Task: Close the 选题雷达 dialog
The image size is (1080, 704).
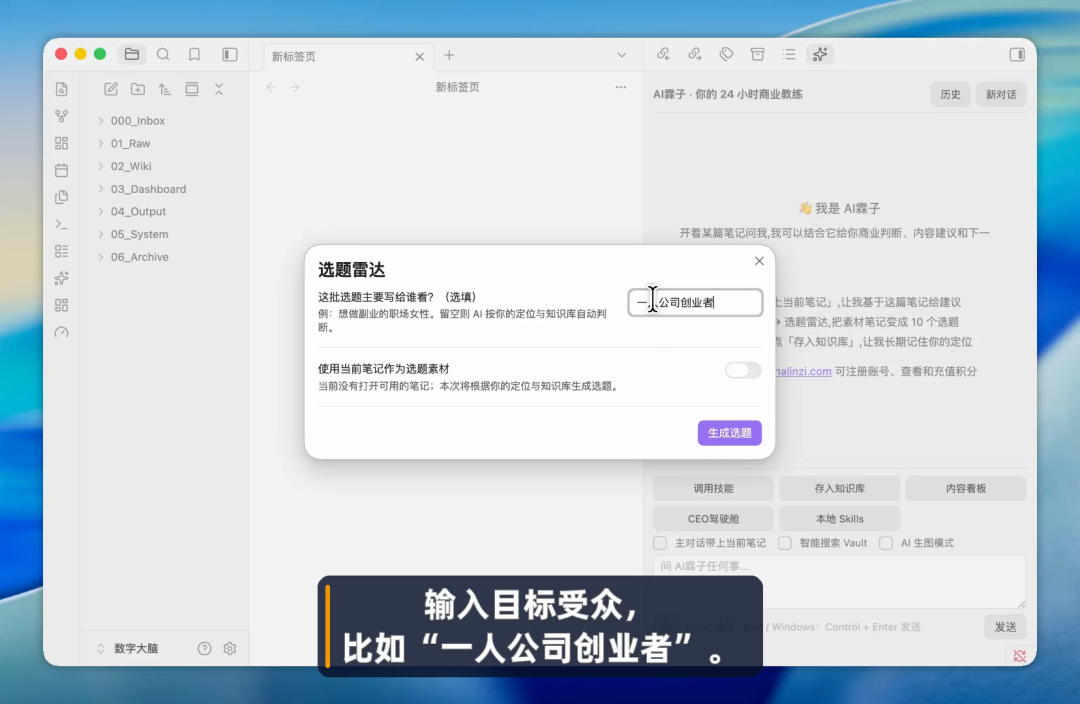Action: pyautogui.click(x=759, y=261)
